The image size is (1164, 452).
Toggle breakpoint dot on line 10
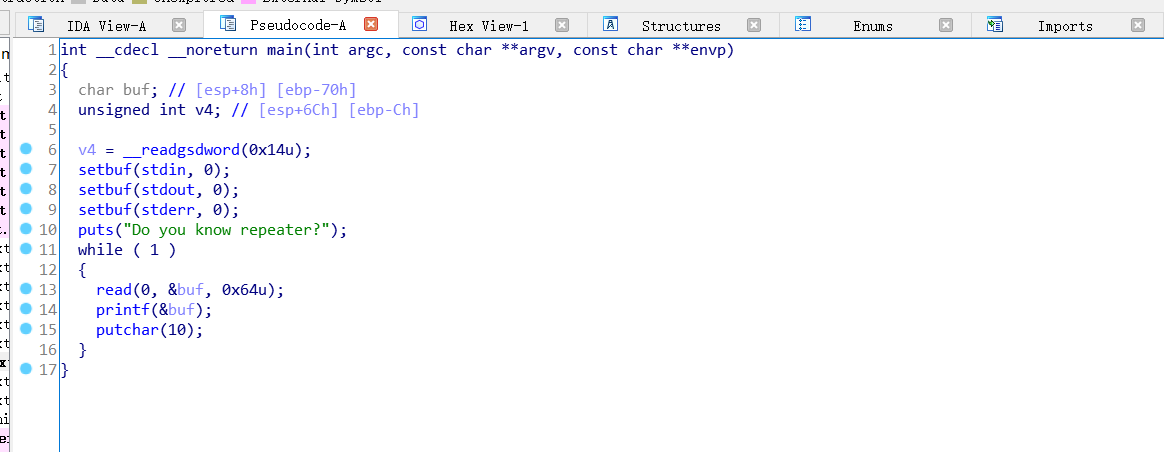tap(27, 229)
